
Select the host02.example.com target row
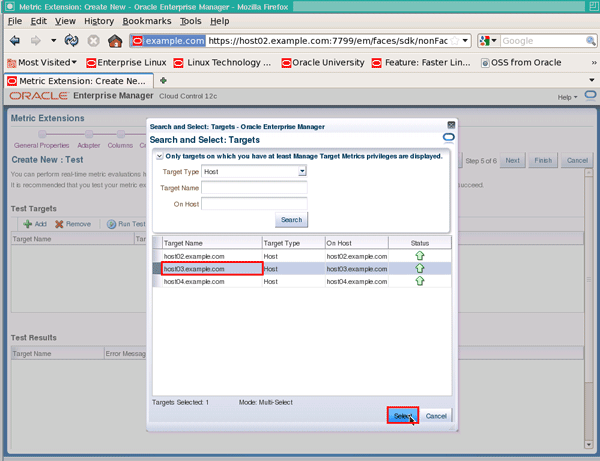[x=302, y=256]
